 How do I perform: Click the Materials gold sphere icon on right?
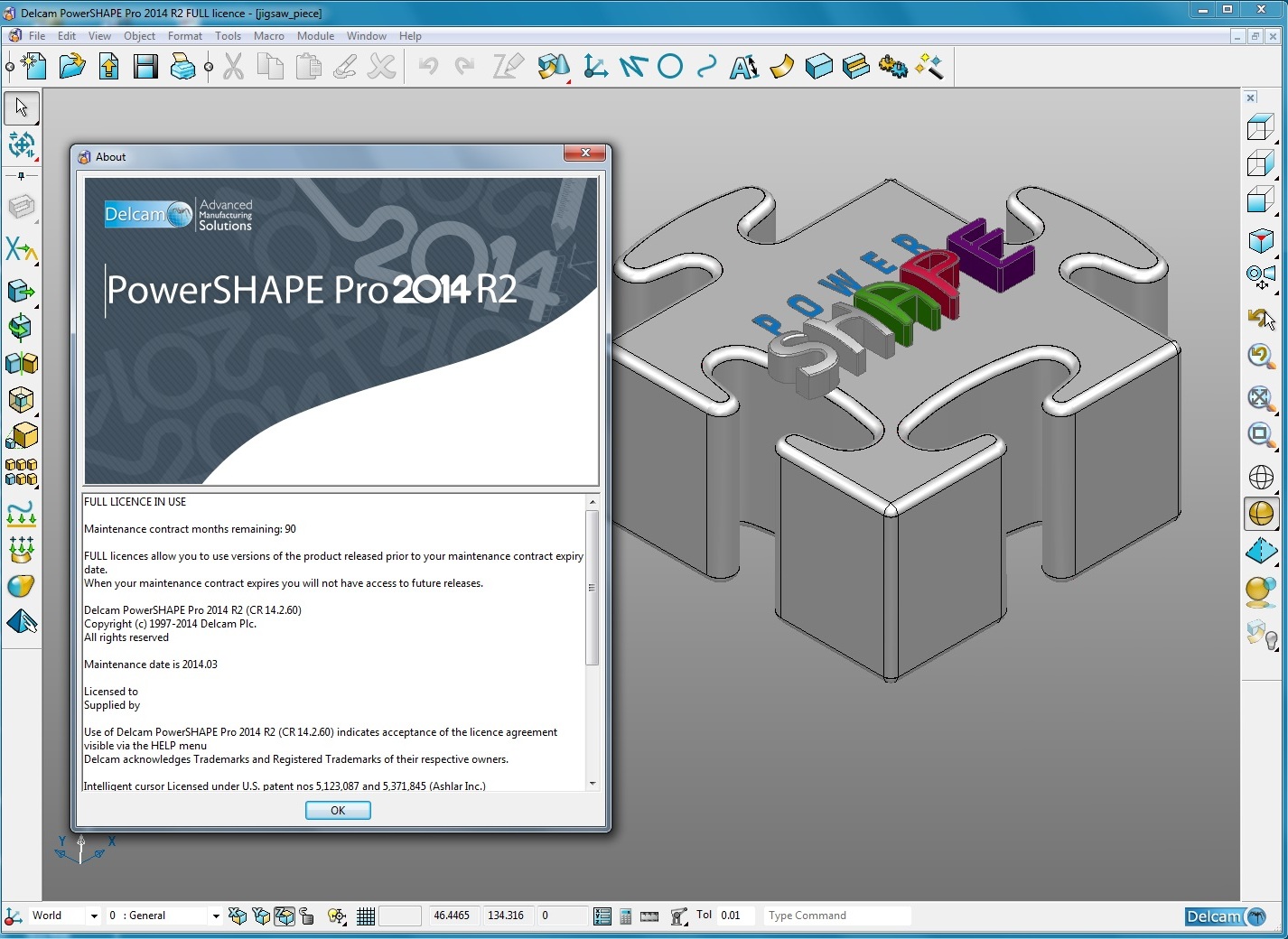coord(1261,592)
